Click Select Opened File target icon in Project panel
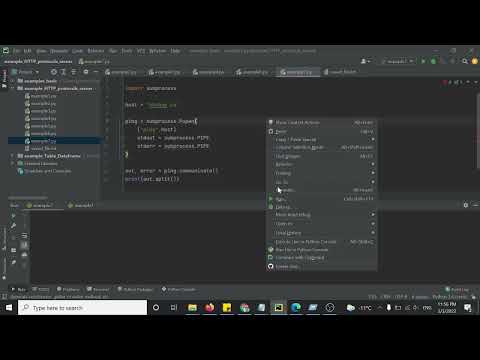The image size is (480, 360). 53,72
